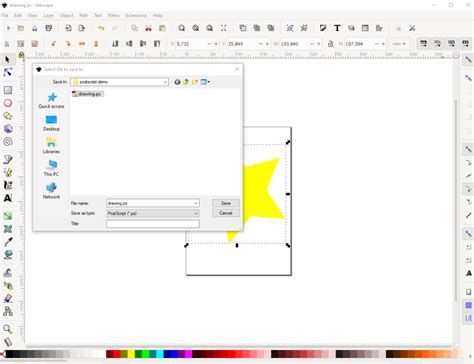Click flip horizontal icon
This screenshot has width=474, height=364.
point(82,44)
